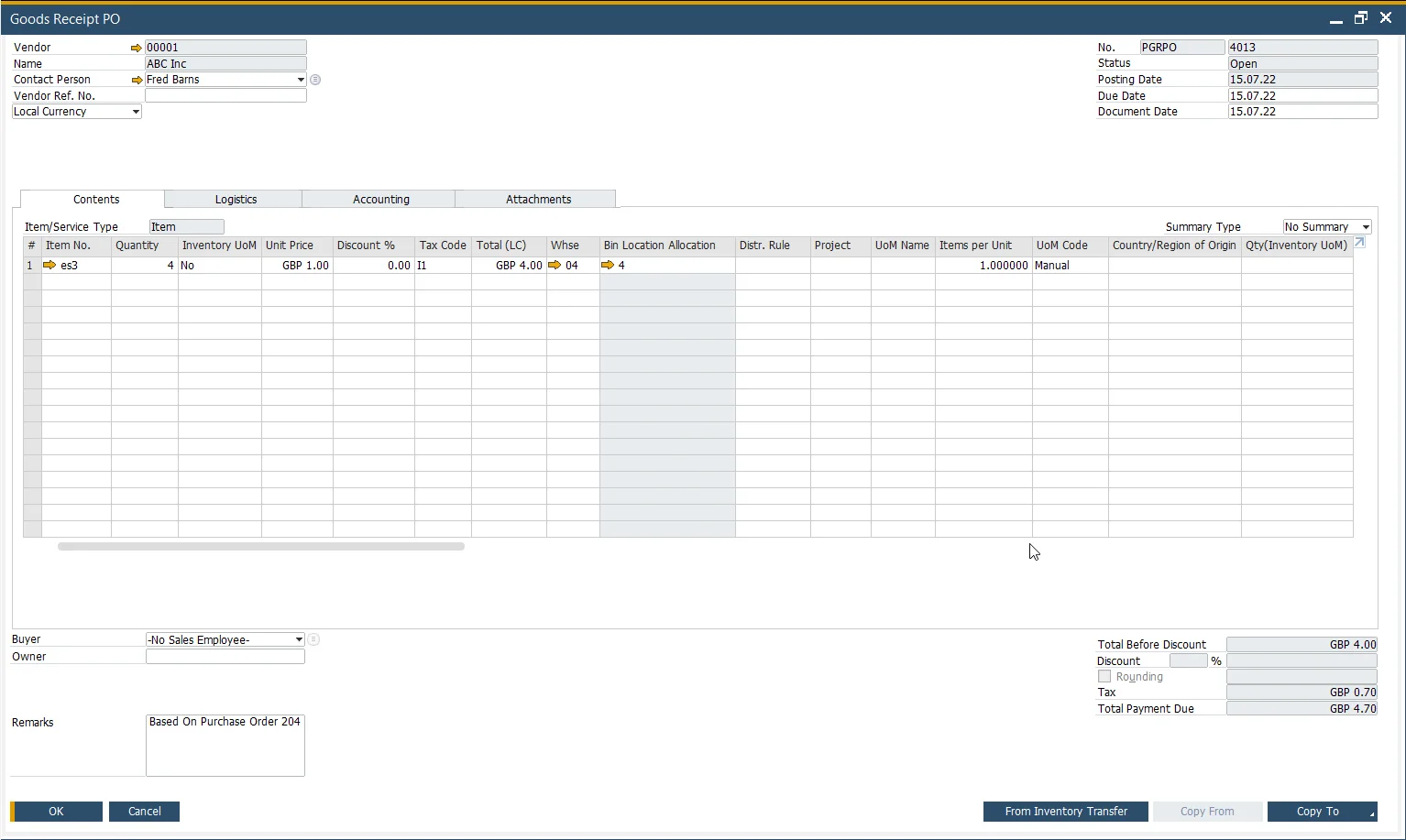Screen dimensions: 1406x840
Task: Open the Buyer sales employee dropdown
Action: tap(299, 639)
